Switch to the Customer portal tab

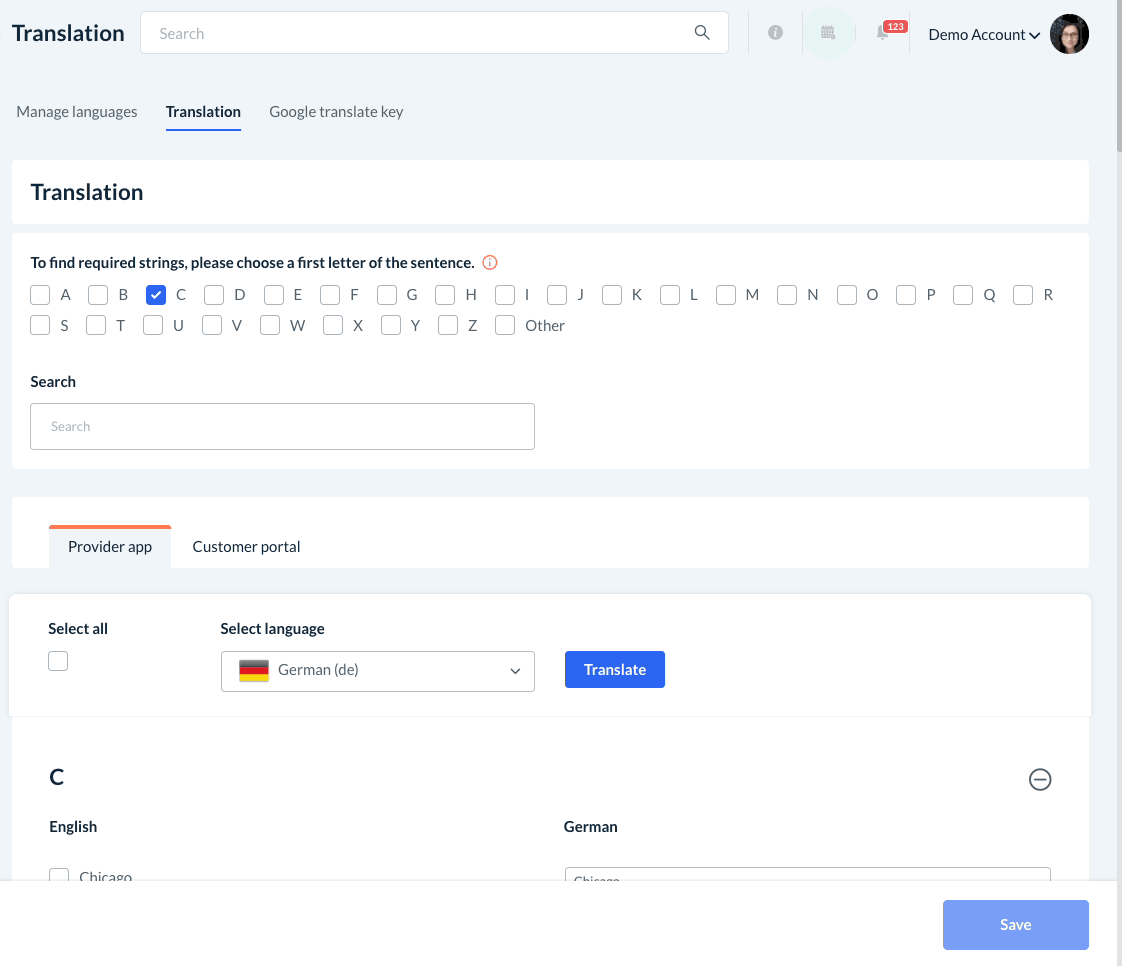[246, 547]
